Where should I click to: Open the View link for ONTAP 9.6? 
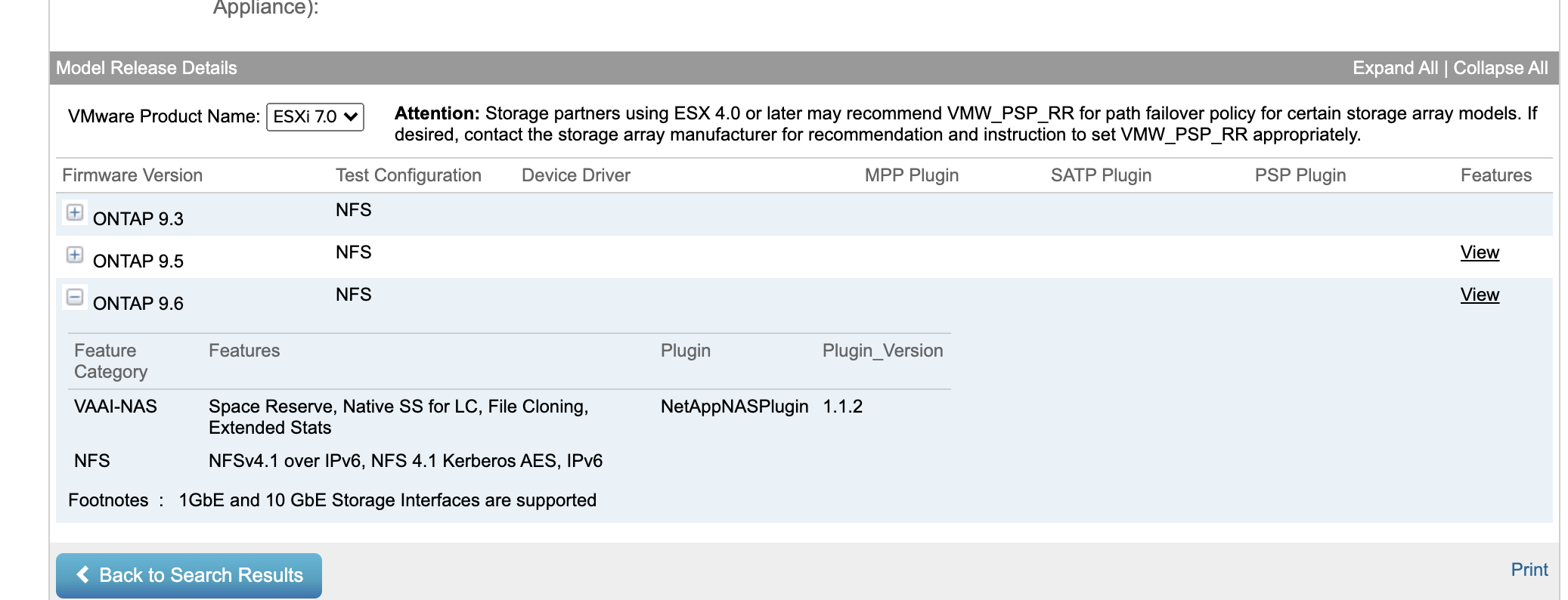(1479, 295)
